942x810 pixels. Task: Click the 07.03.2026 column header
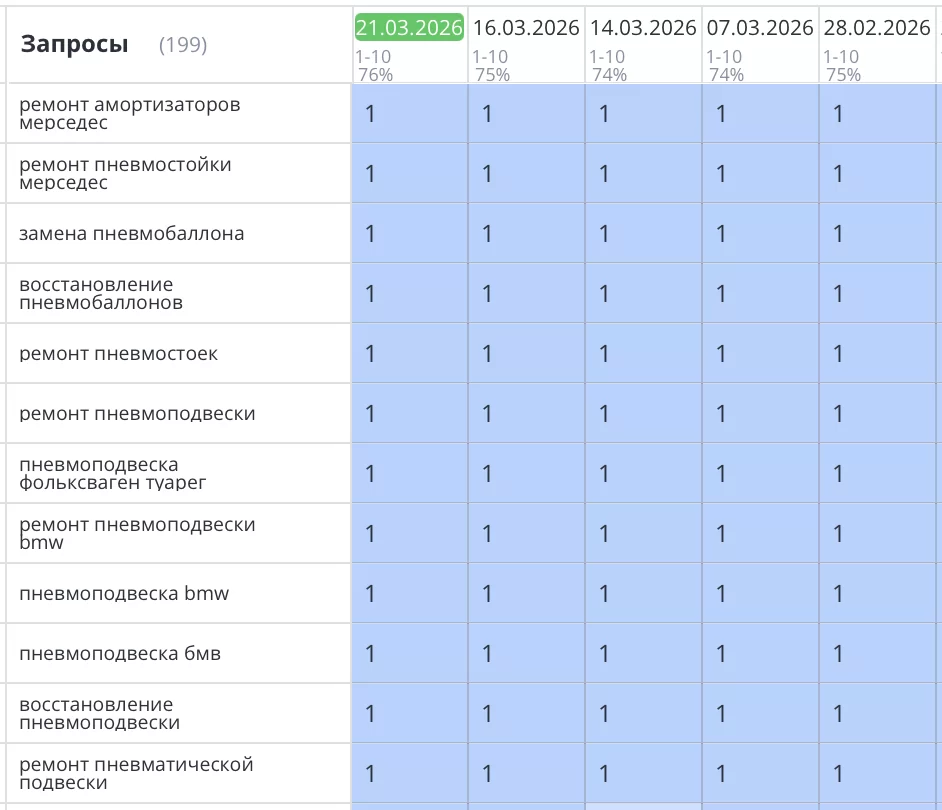[759, 28]
